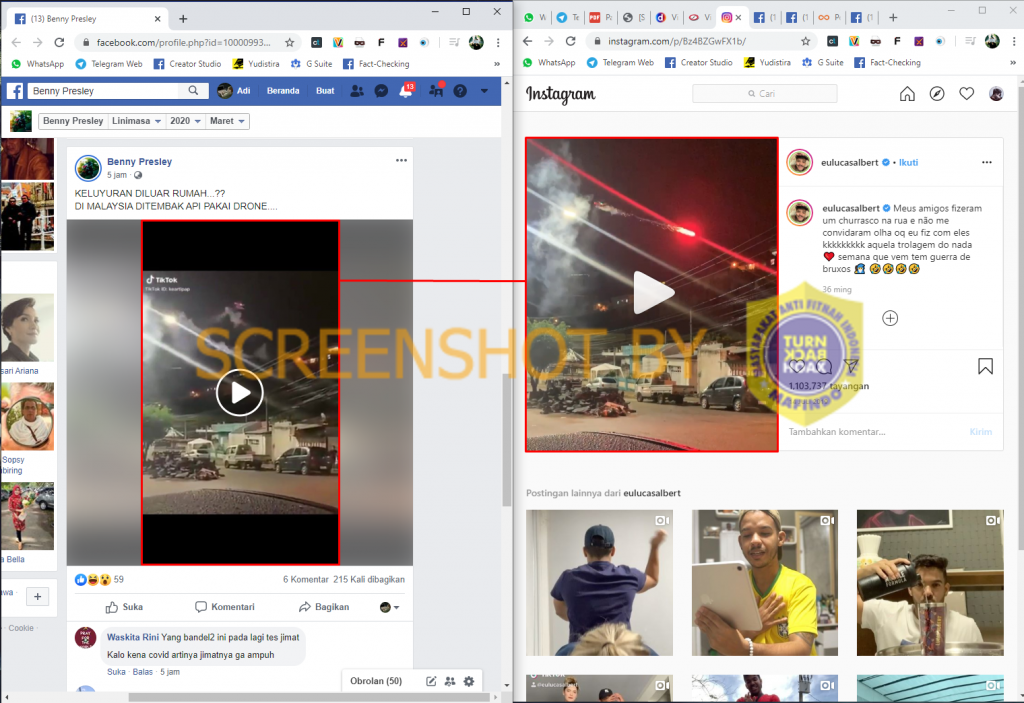Bookmark the Facebook page with the star icon

point(290,43)
